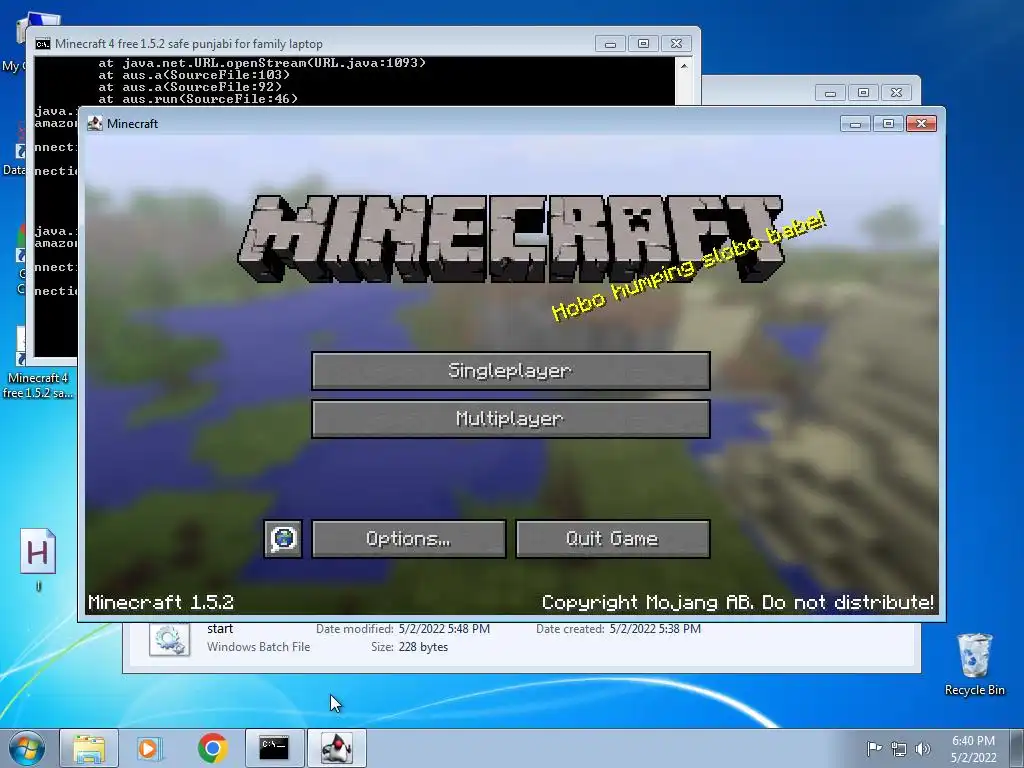The height and width of the screenshot is (768, 1024).
Task: Click the Quit Game button
Action: click(613, 539)
